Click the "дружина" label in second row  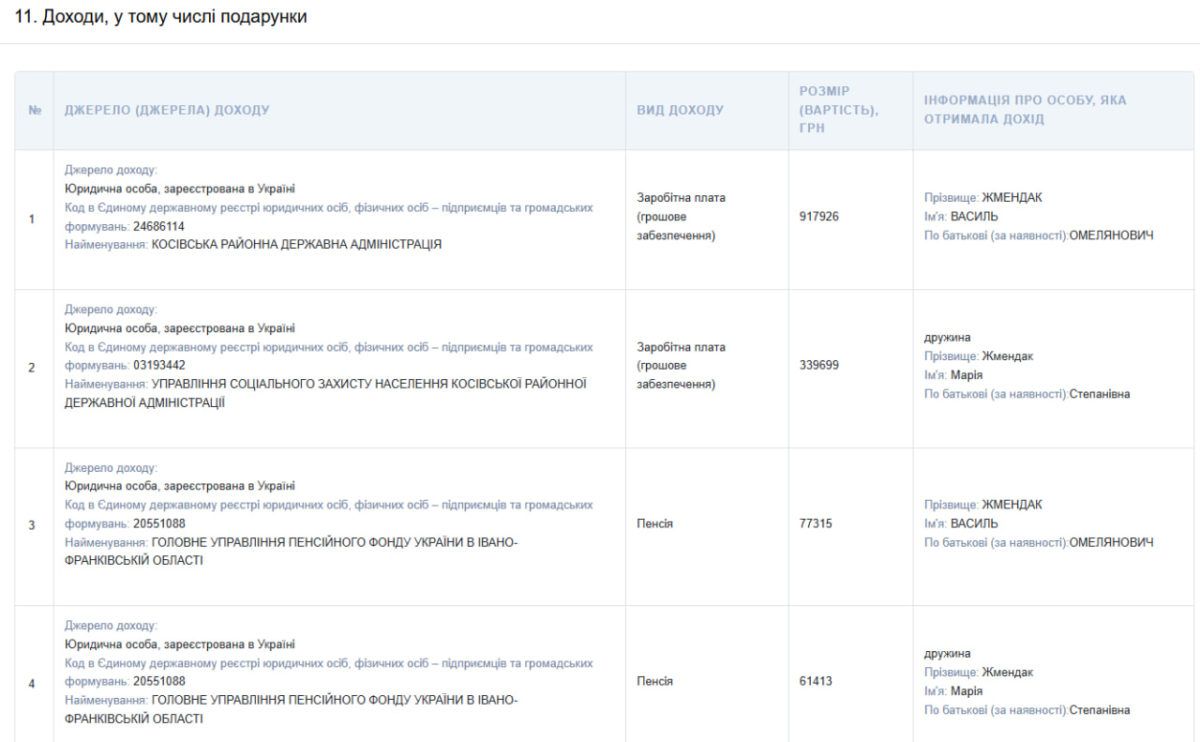[947, 338]
